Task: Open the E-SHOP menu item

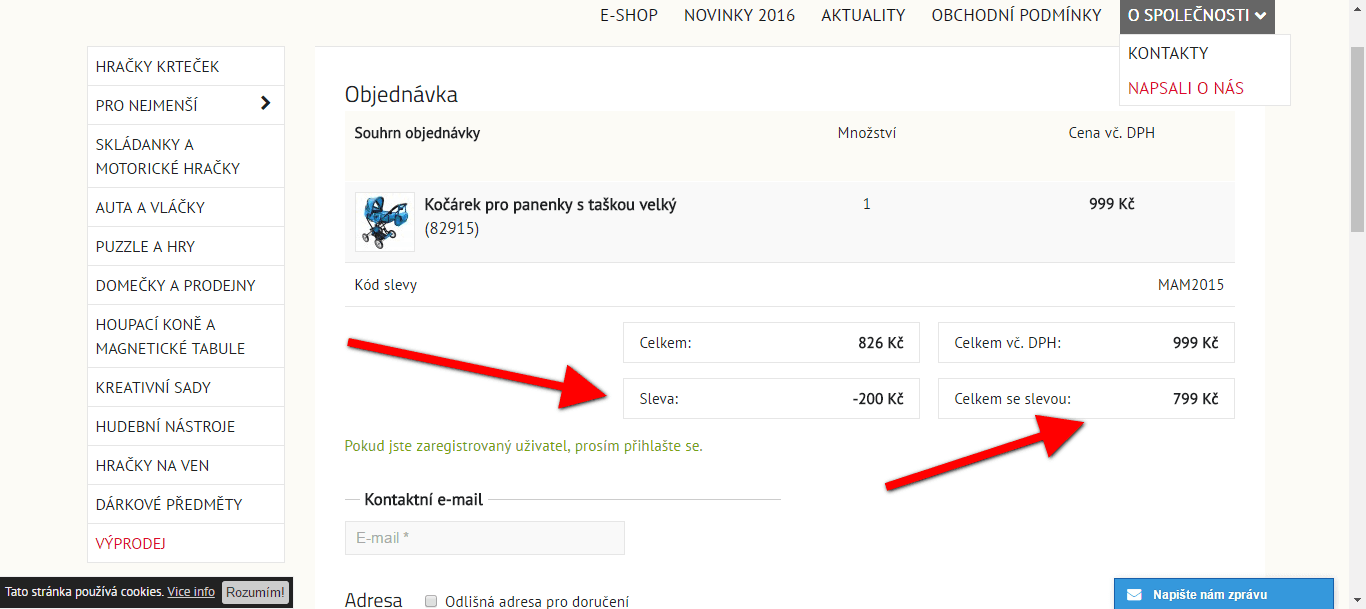Action: pyautogui.click(x=629, y=15)
